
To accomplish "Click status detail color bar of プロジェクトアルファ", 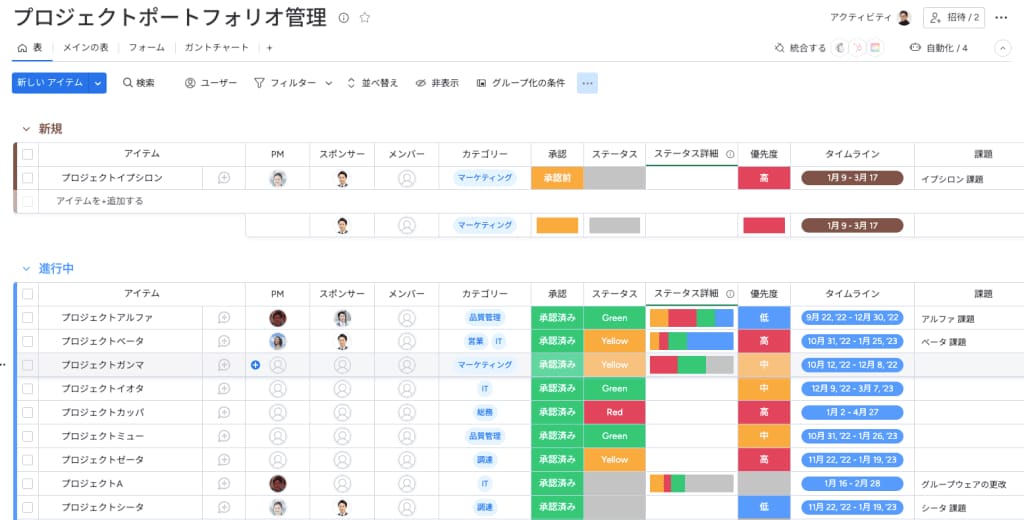I will (692, 318).
